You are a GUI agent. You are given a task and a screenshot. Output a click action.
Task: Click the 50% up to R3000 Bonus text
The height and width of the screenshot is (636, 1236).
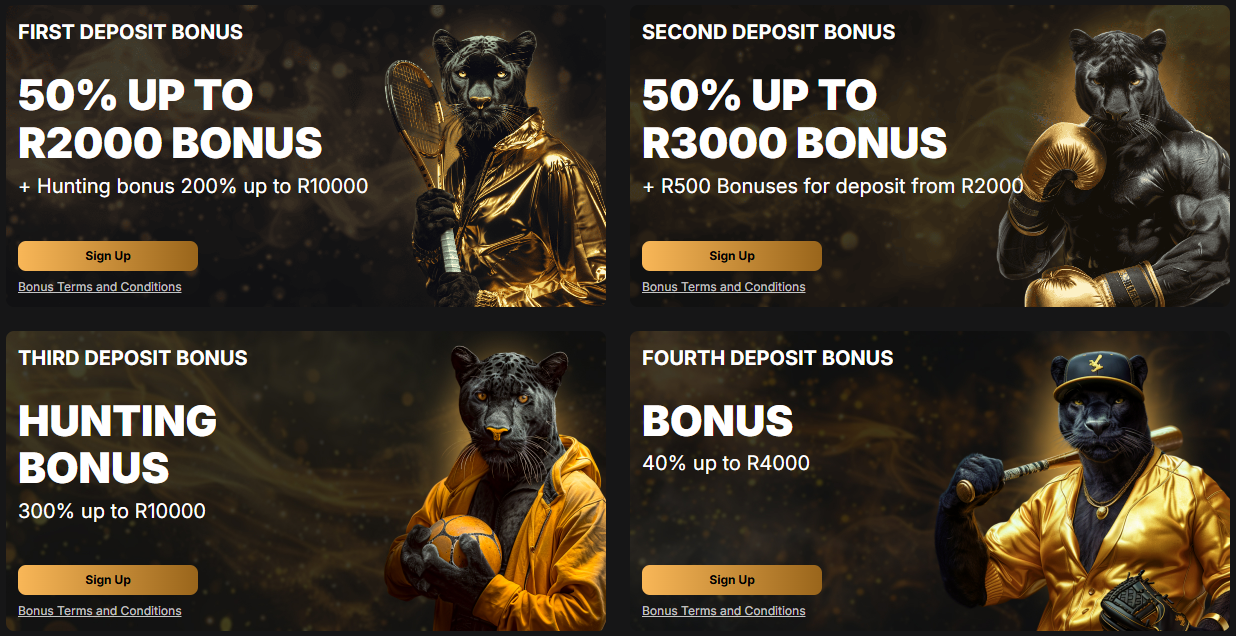click(x=794, y=119)
